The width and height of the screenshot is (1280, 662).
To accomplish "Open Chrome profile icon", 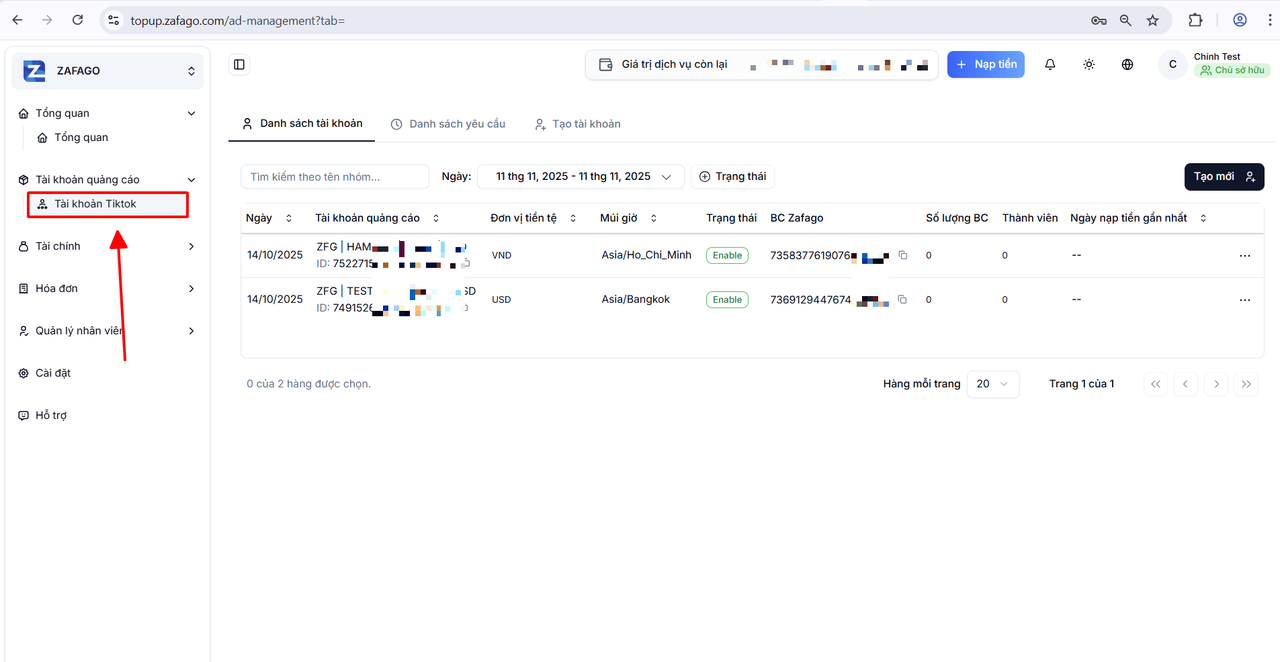I will (x=1240, y=20).
